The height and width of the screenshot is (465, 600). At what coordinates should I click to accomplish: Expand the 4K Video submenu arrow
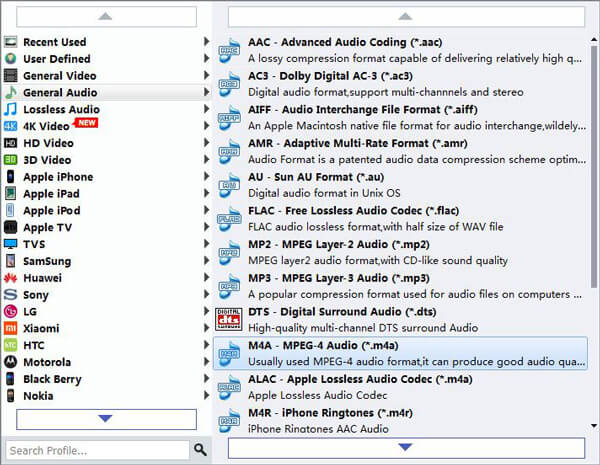click(206, 126)
